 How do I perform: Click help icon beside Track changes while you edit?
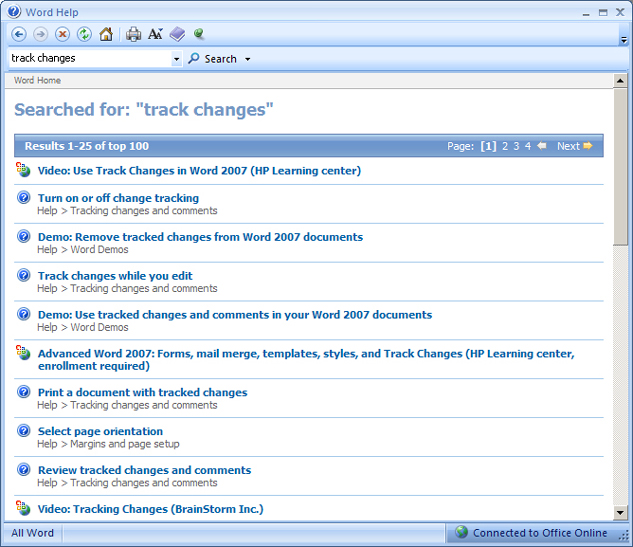click(24, 275)
